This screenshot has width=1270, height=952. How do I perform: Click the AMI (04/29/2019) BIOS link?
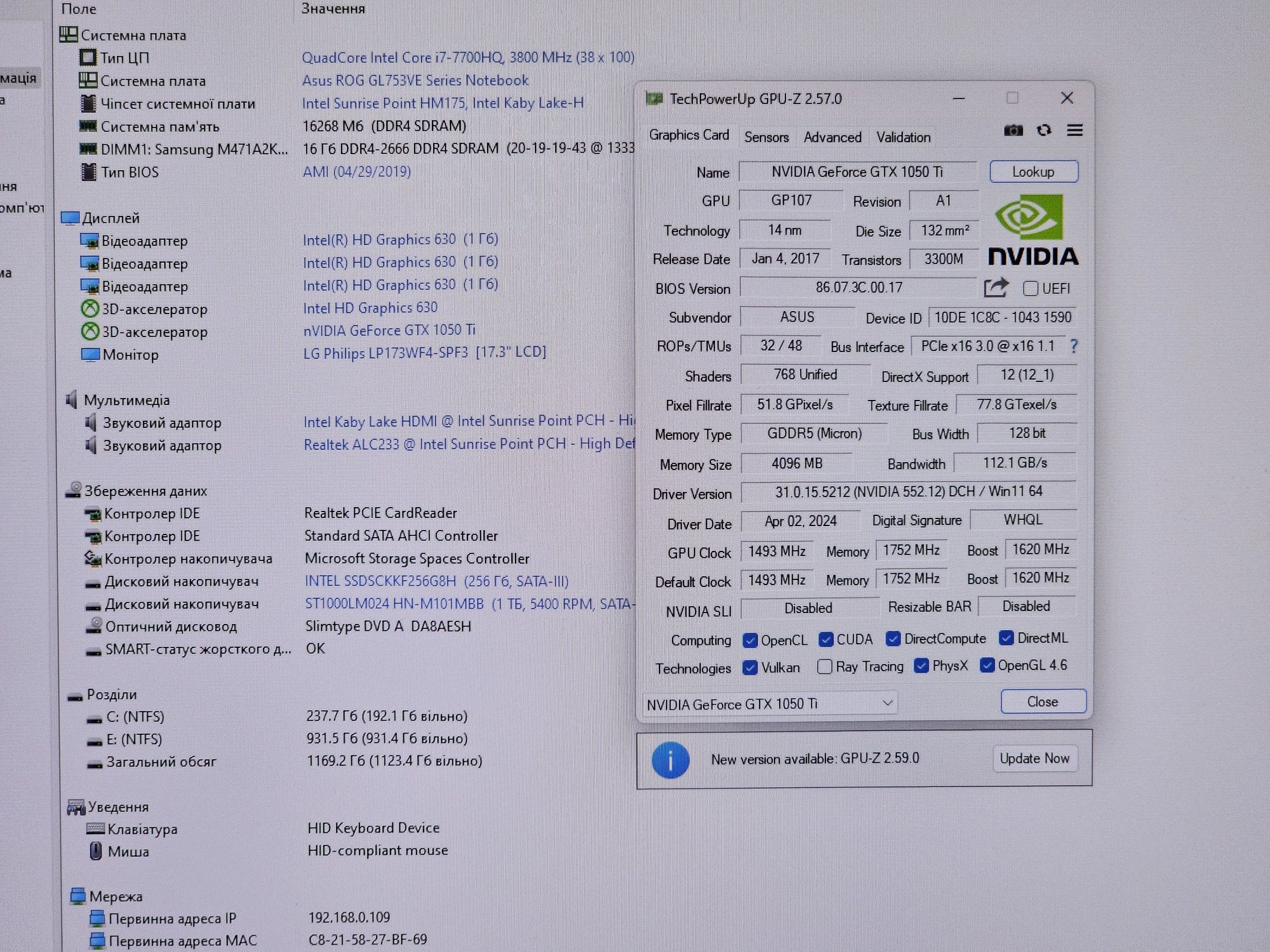(356, 171)
